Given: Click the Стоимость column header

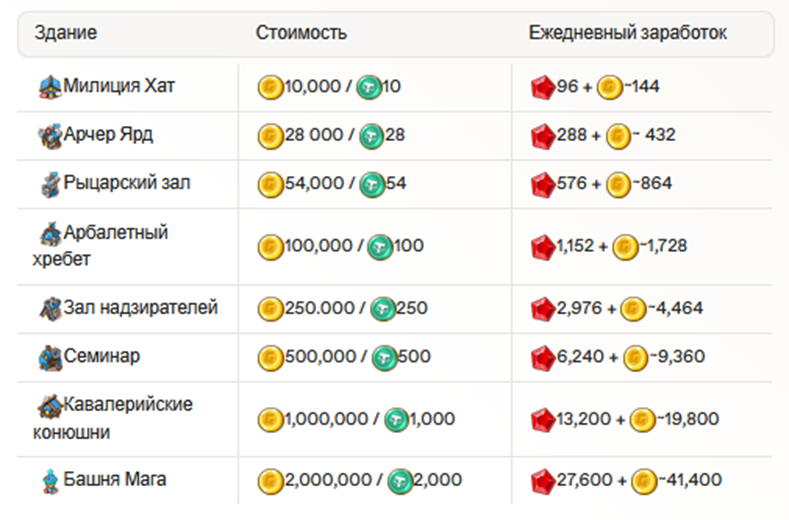Looking at the screenshot, I should coord(301,33).
